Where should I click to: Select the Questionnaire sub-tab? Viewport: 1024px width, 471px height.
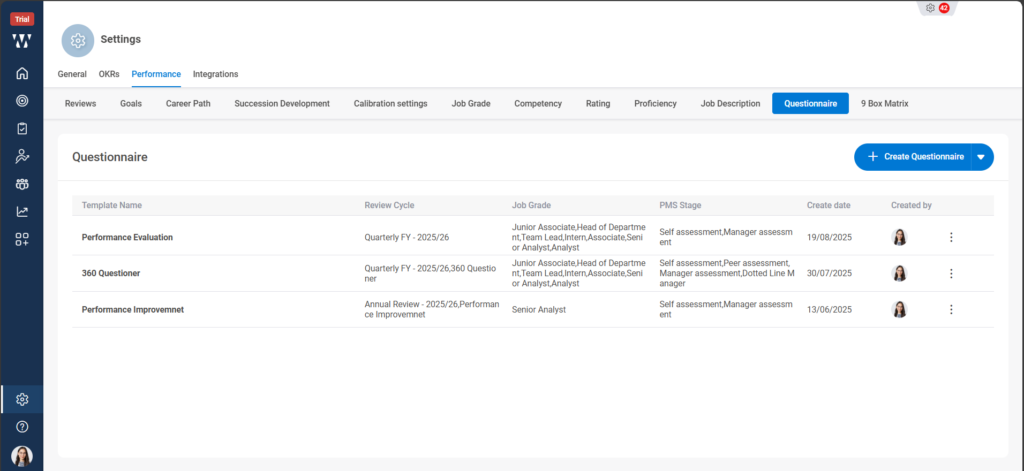[810, 104]
